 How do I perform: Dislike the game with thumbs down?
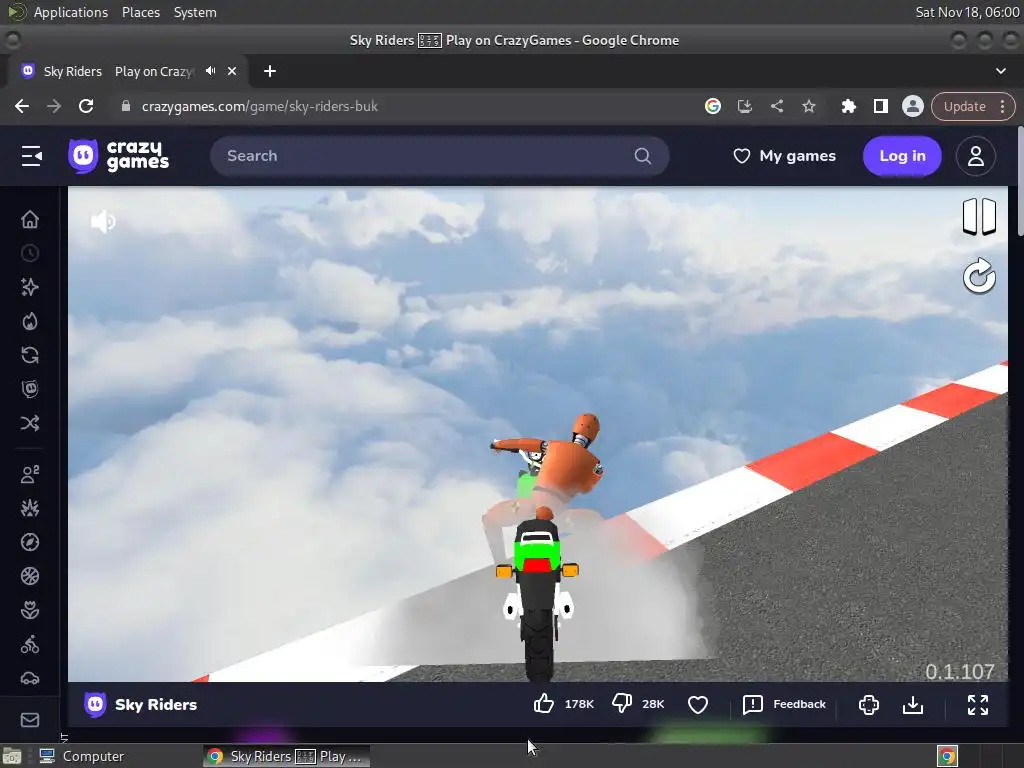point(622,704)
